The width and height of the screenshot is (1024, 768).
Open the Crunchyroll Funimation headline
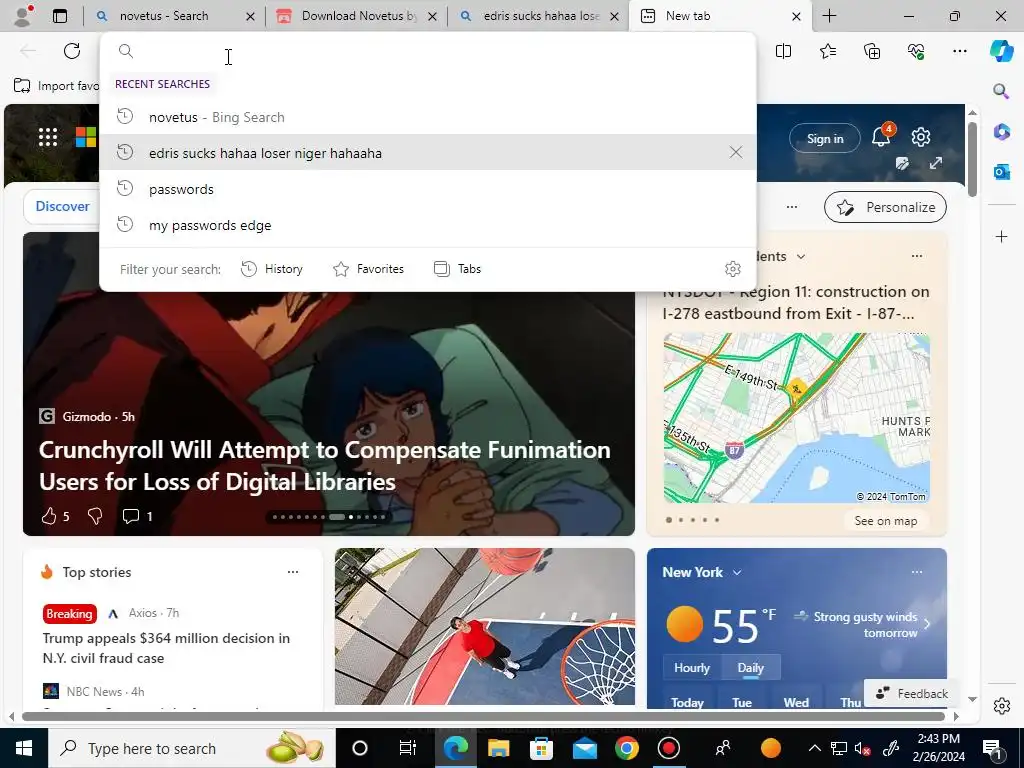point(325,466)
